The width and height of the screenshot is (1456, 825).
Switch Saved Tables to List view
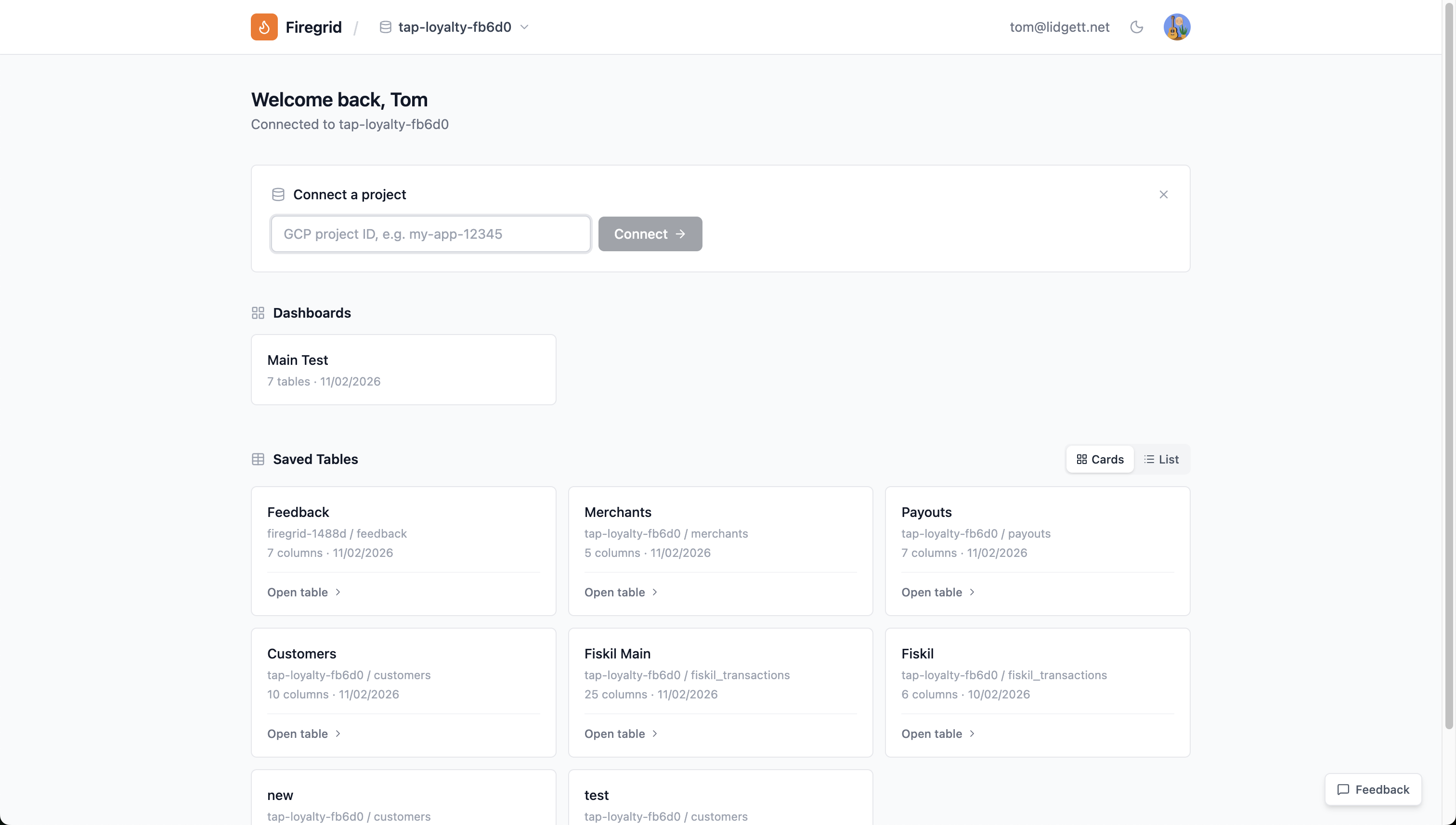click(x=1161, y=459)
